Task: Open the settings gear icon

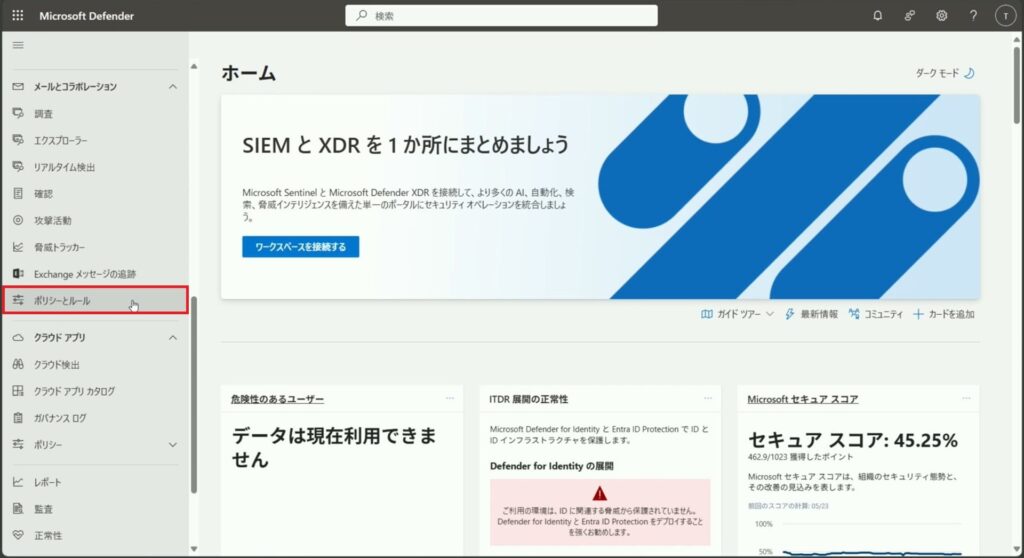Action: coord(942,16)
